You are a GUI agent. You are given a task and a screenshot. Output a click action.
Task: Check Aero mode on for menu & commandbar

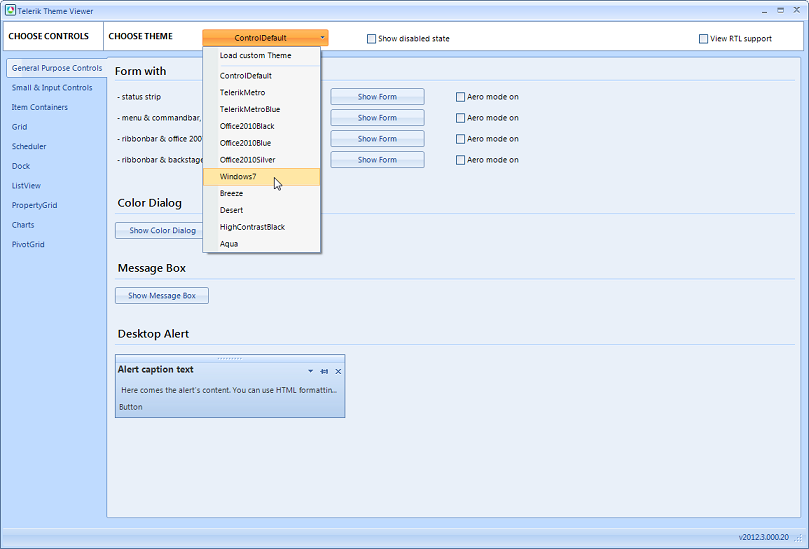coord(460,118)
